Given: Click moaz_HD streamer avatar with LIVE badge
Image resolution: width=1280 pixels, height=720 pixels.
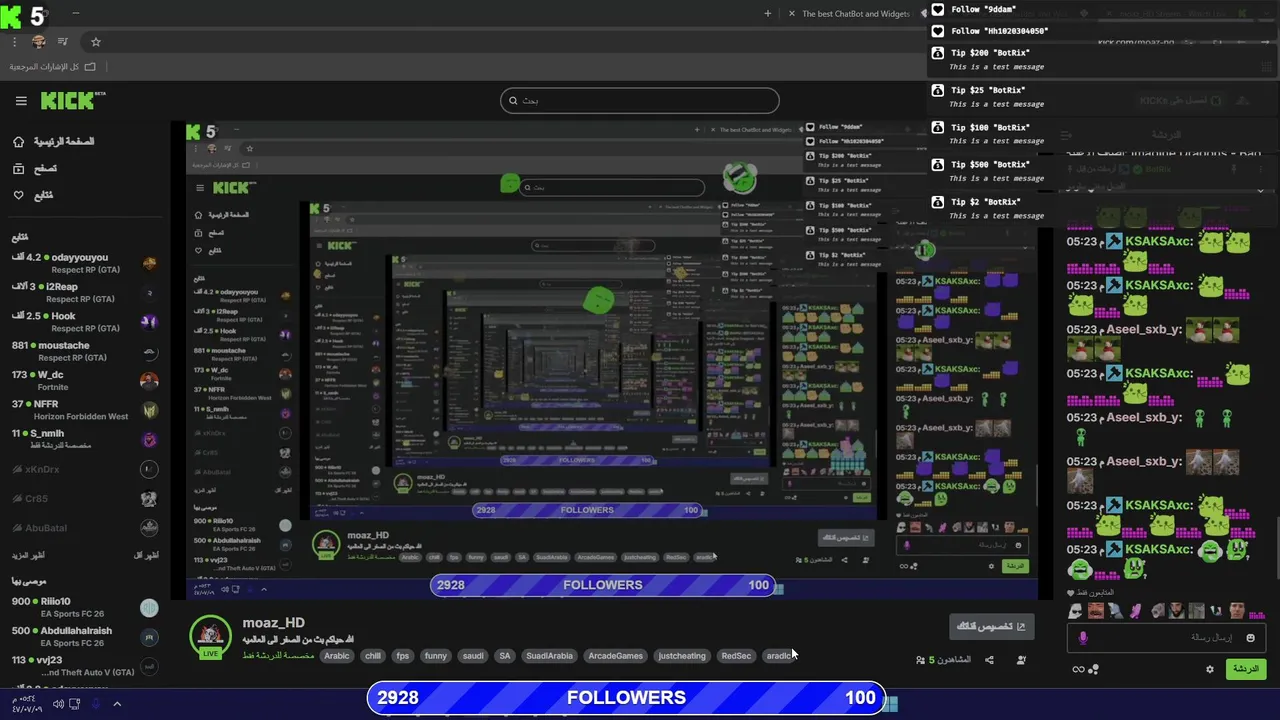Looking at the screenshot, I should 210,638.
